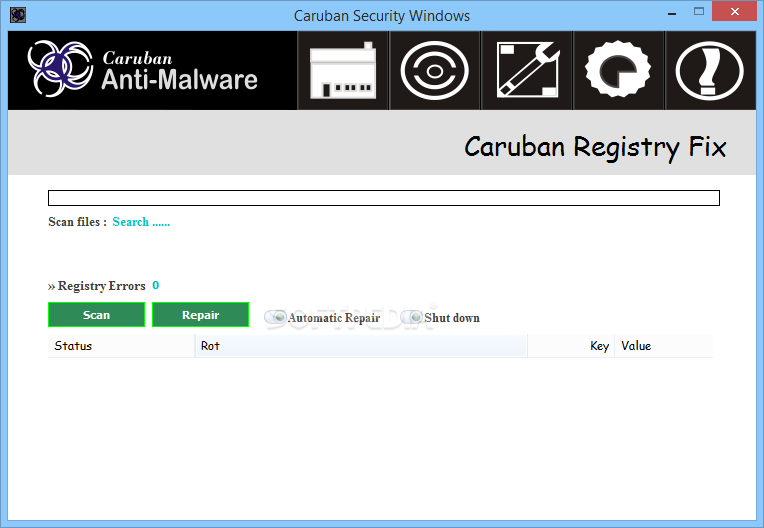This screenshot has height=528, width=764.
Task: Start registry scan with Scan button
Action: pos(96,315)
